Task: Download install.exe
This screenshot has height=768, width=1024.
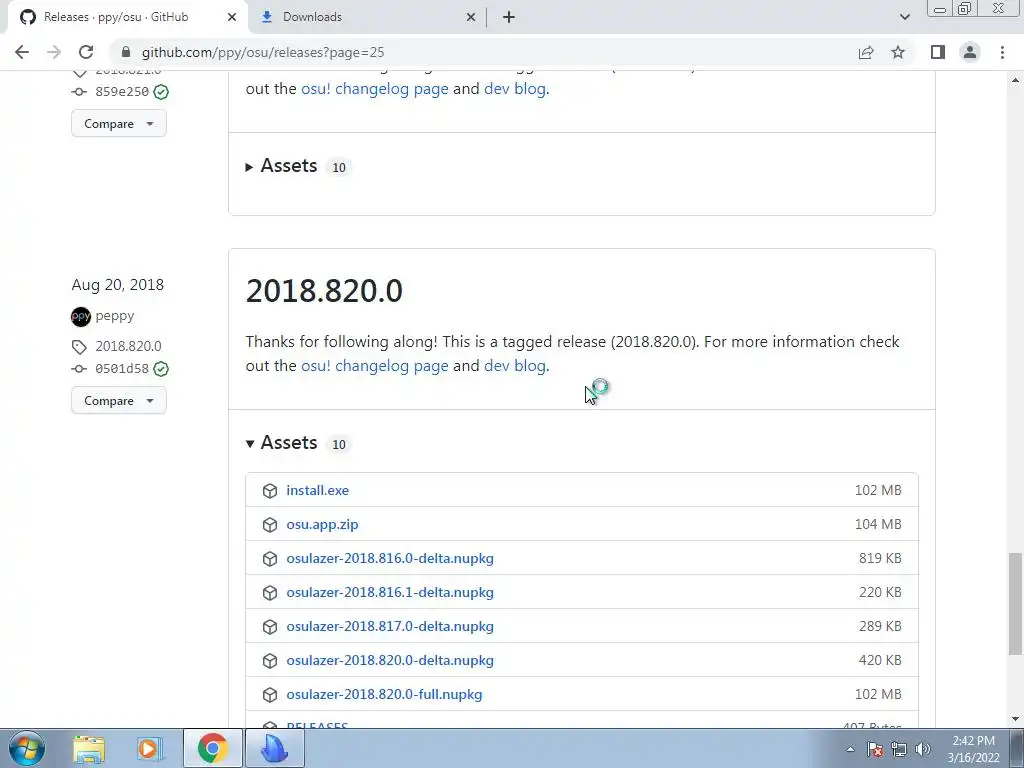Action: [x=317, y=490]
